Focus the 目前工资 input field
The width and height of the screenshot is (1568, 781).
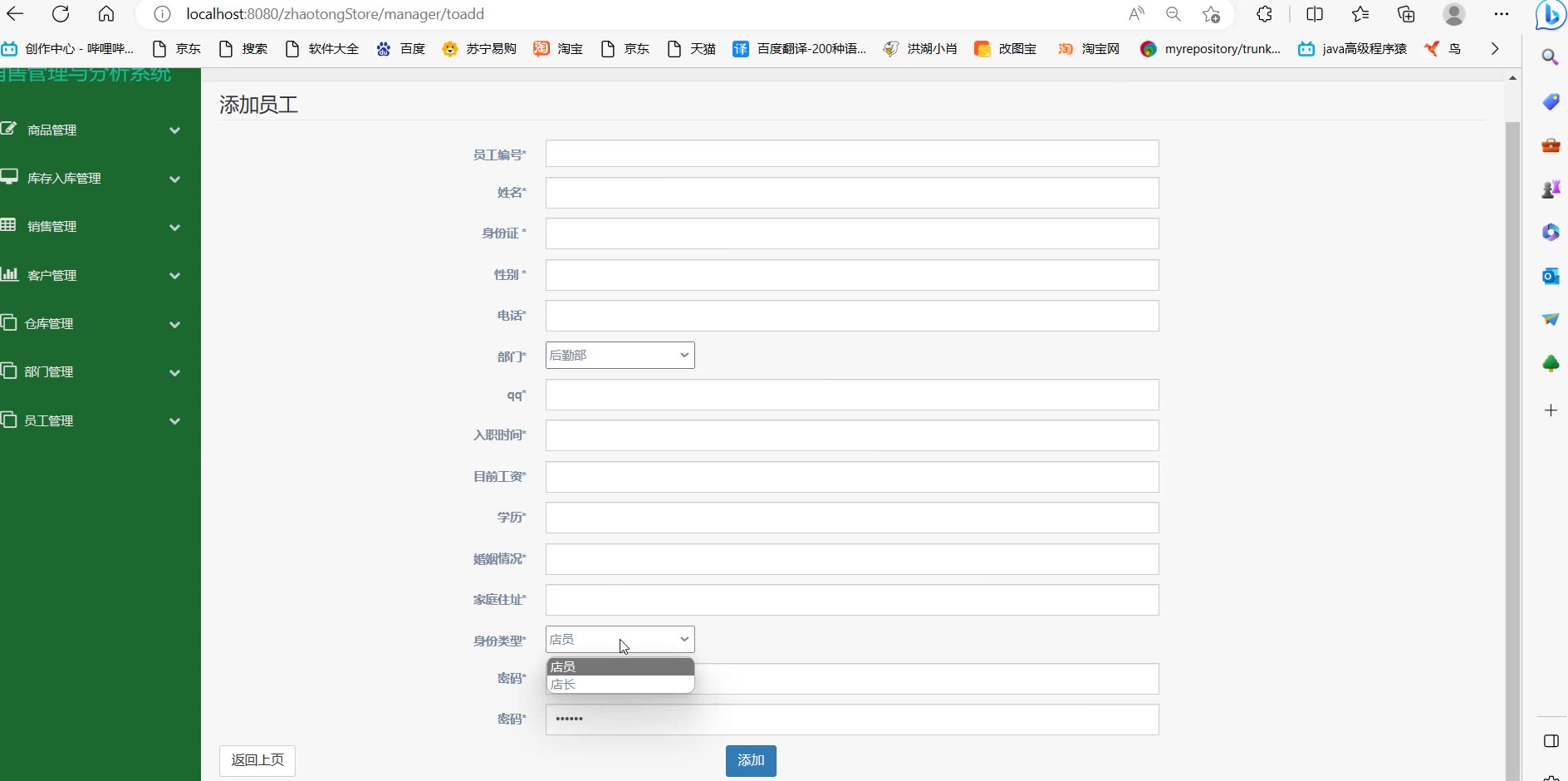852,477
